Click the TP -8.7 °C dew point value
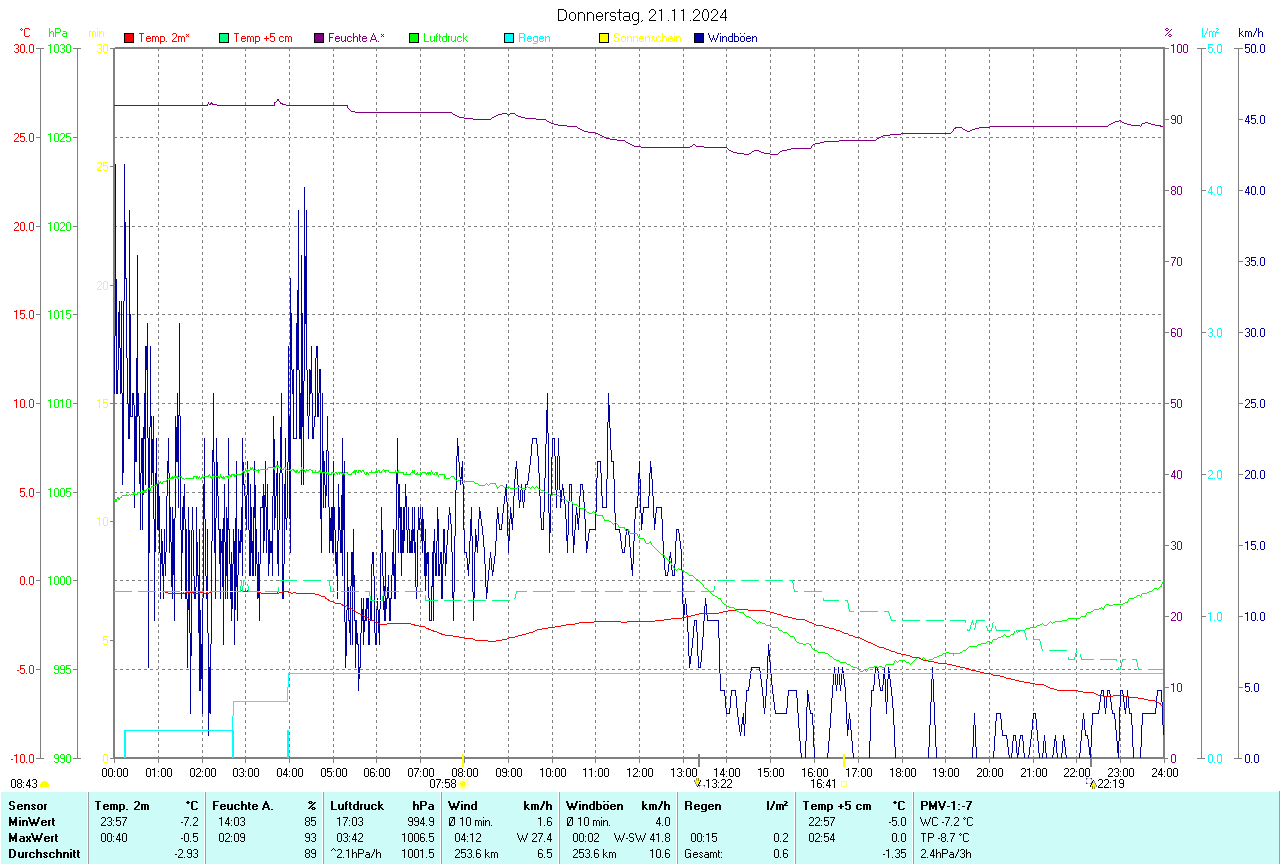This screenshot has width=1280, height=864. tap(944, 837)
